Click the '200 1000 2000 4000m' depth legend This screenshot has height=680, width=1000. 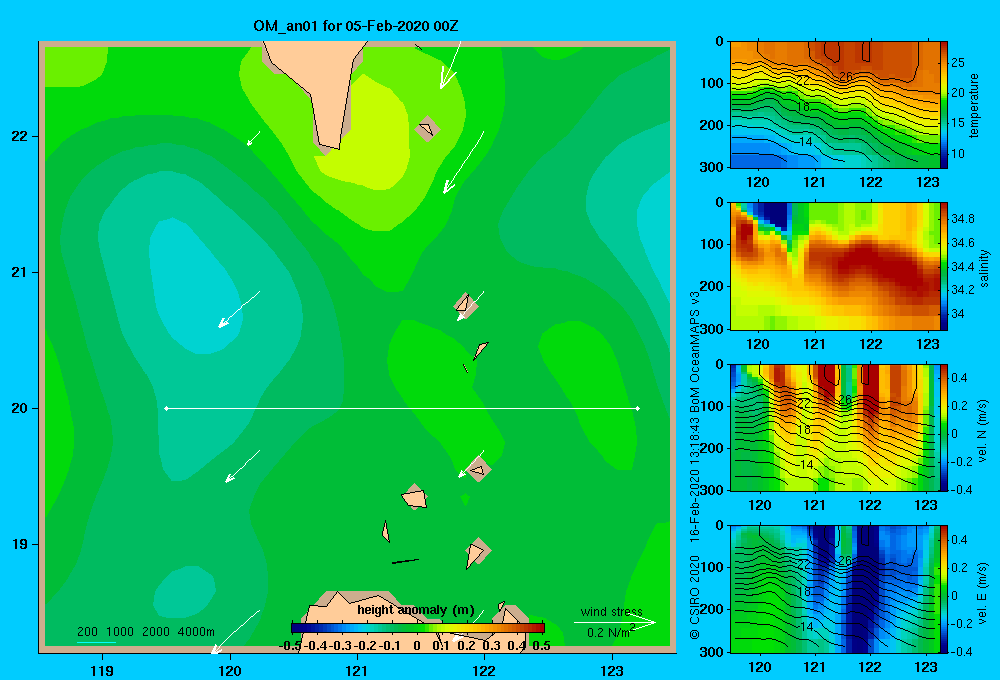(145, 632)
